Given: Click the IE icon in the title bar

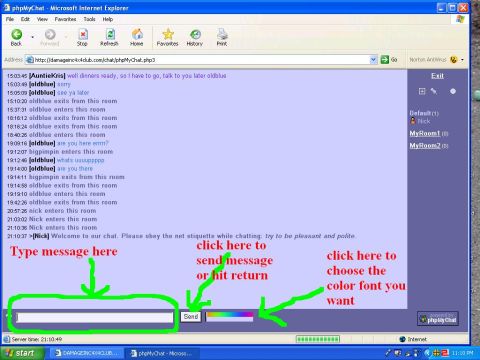Looking at the screenshot, I should [7, 7].
